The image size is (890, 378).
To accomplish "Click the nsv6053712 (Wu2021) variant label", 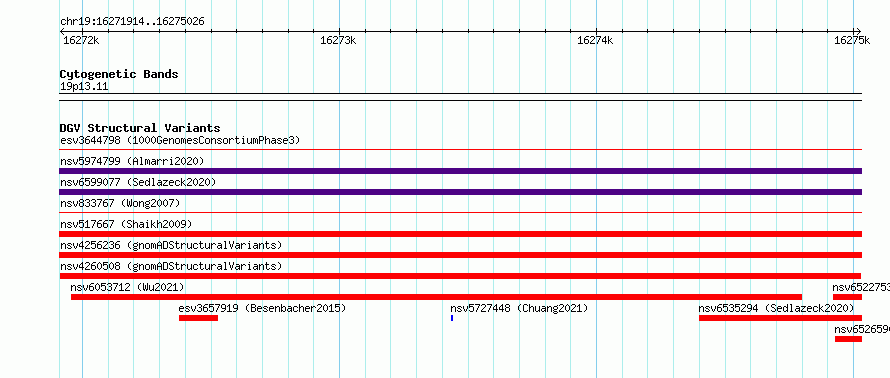I will pyautogui.click(x=127, y=287).
